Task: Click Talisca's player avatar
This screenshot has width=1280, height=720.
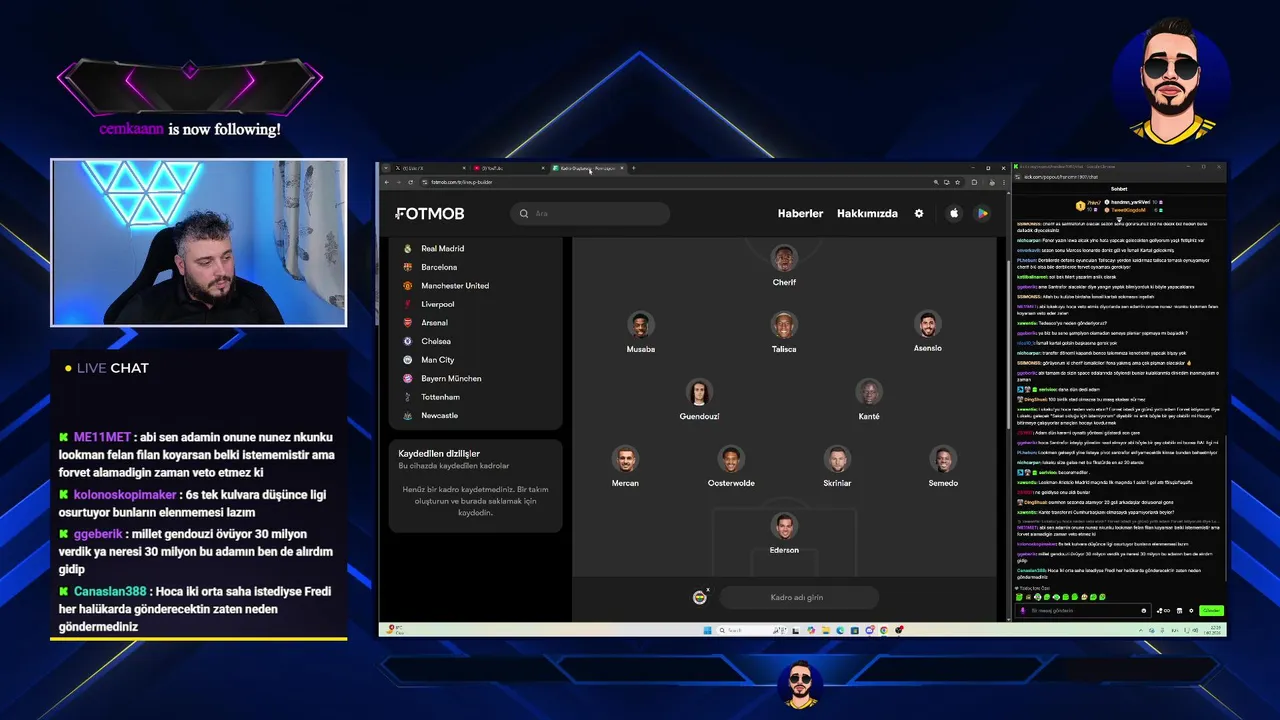Action: 784,325
